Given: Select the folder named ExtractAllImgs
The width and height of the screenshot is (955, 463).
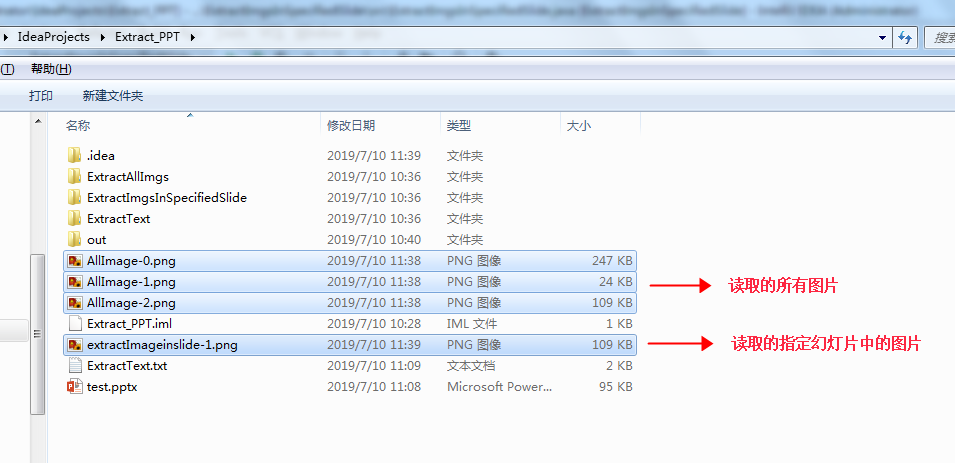Looking at the screenshot, I should [128, 177].
